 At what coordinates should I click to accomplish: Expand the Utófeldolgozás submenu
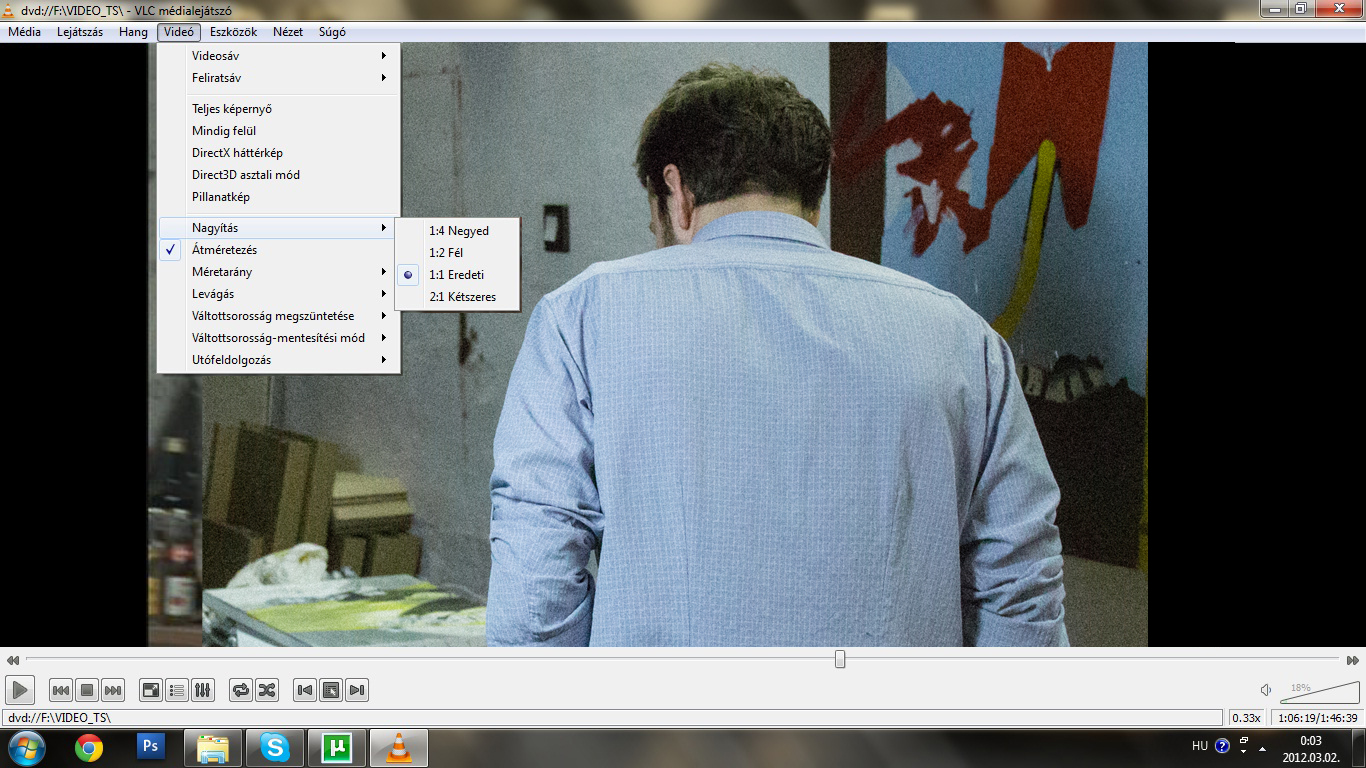279,360
